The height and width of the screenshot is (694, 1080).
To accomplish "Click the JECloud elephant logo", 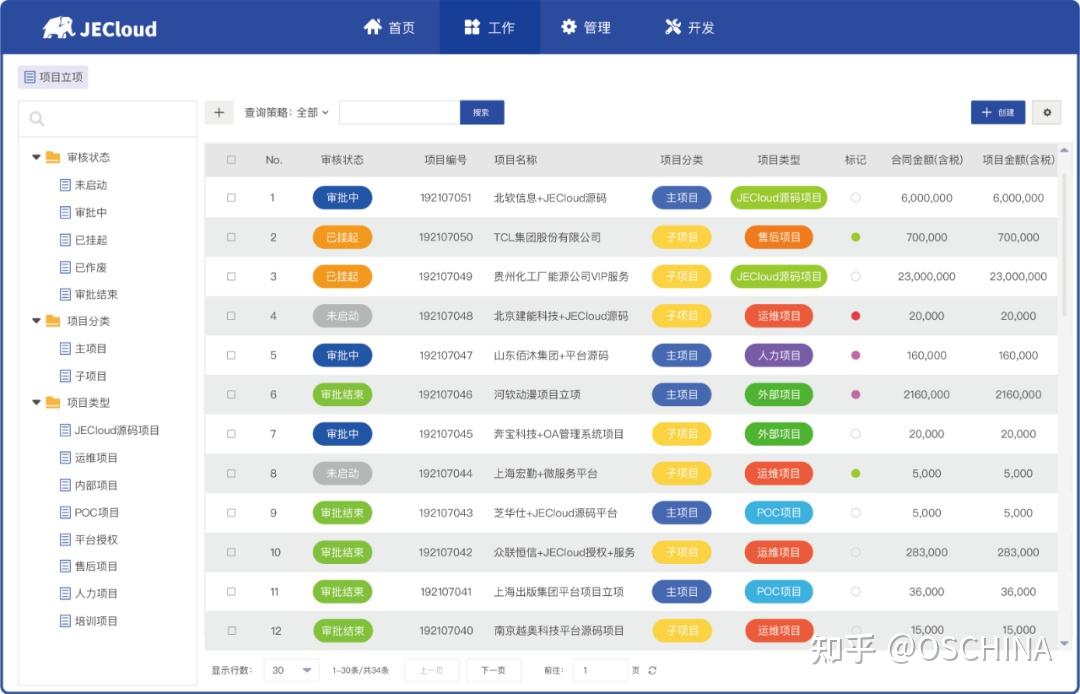I will [x=60, y=28].
